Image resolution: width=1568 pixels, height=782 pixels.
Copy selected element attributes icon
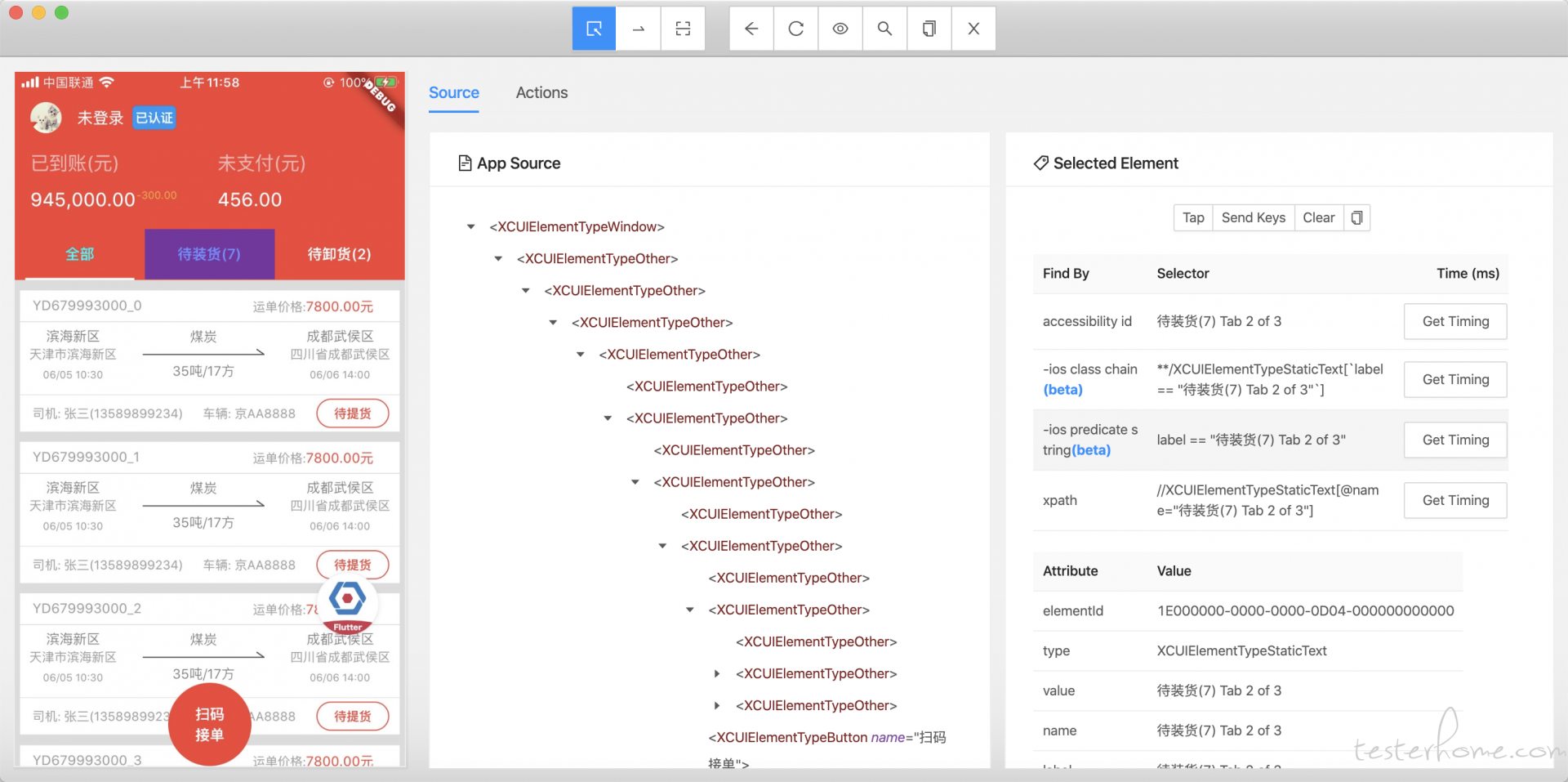(x=1356, y=217)
